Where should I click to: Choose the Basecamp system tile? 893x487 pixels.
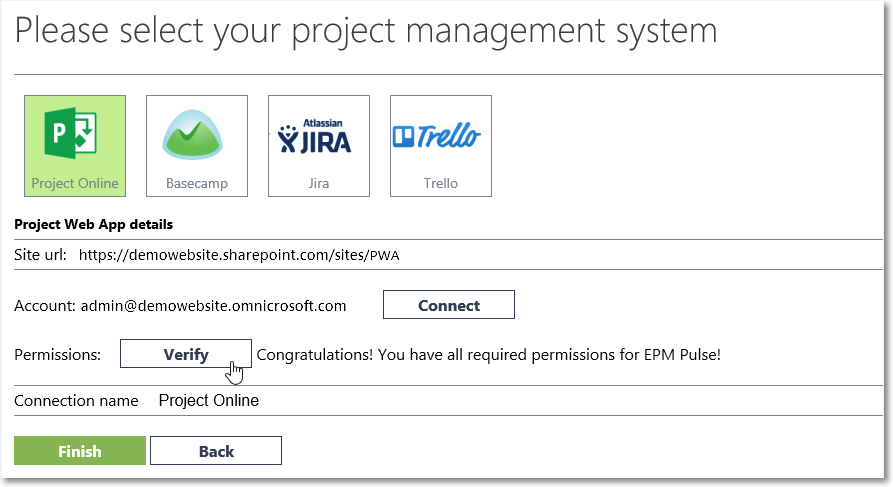(x=197, y=146)
